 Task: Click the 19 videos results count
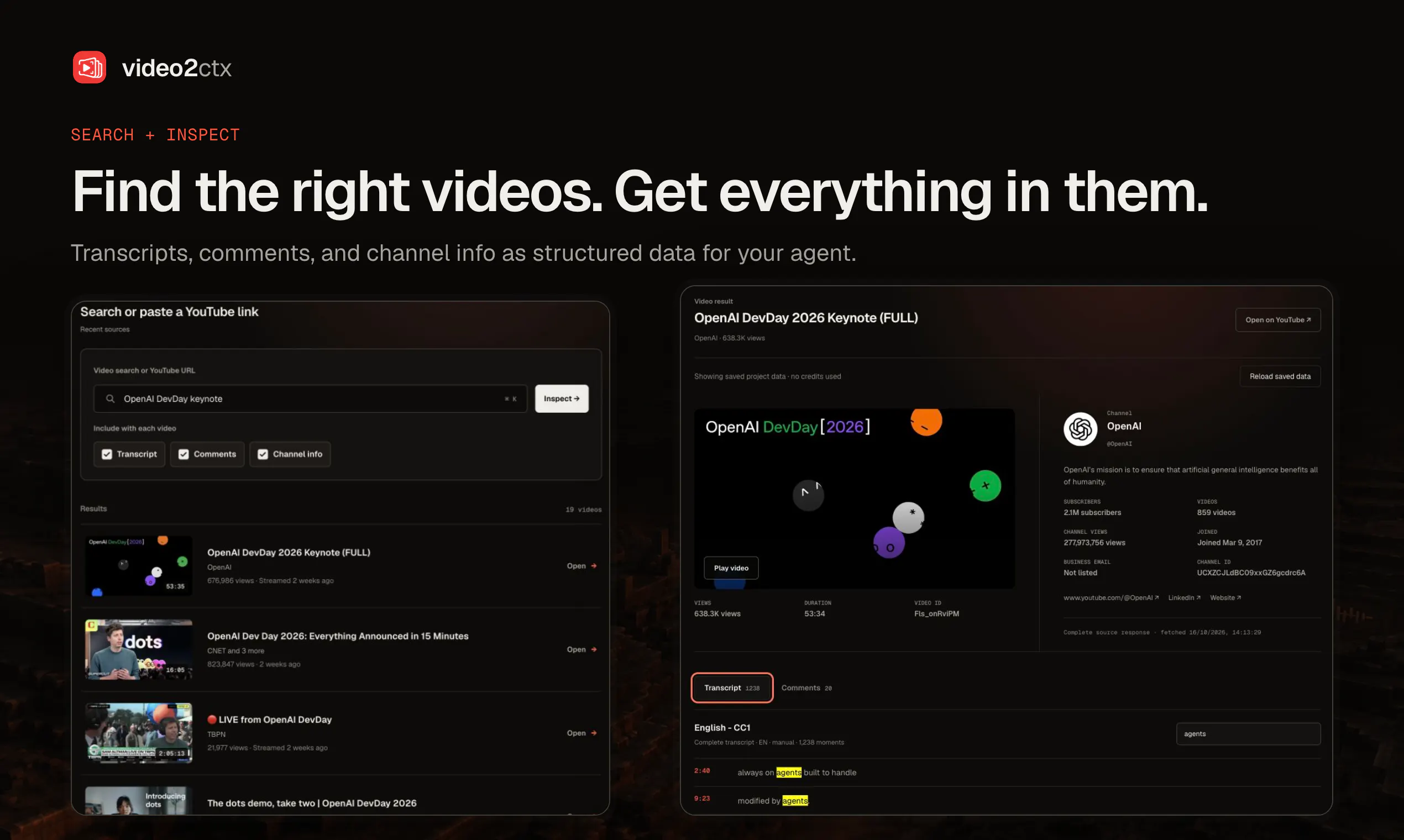[583, 510]
